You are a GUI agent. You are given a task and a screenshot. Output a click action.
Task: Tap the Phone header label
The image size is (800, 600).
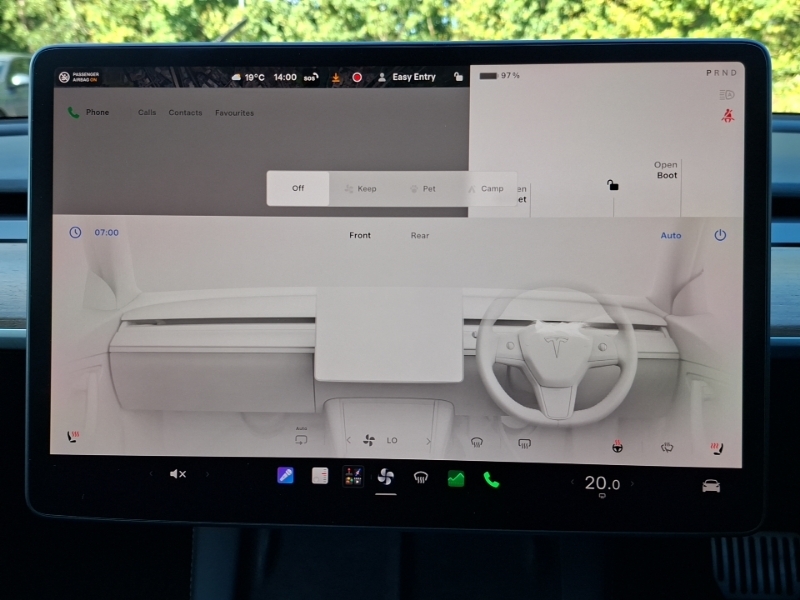[x=97, y=112]
